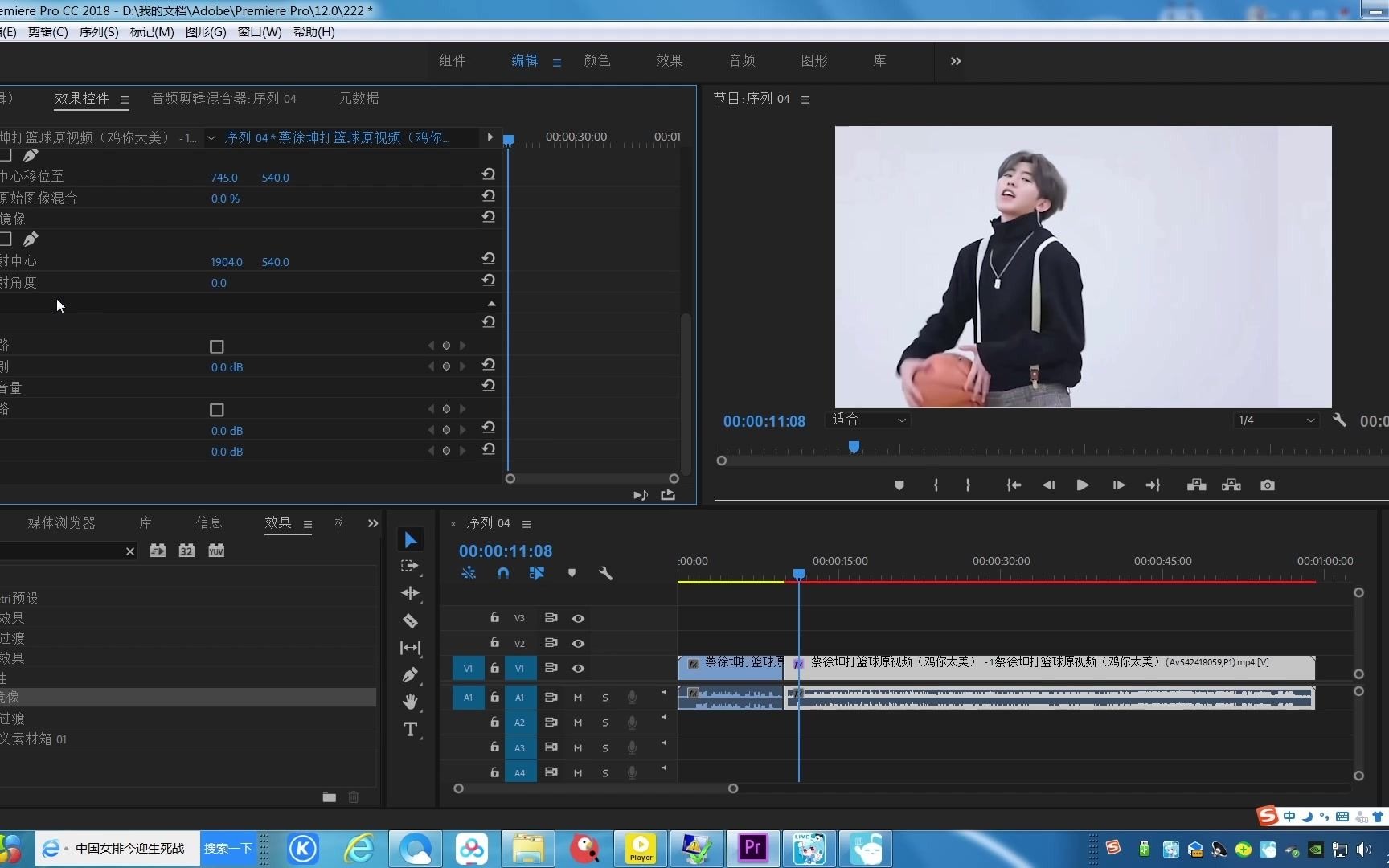Open the 序列(S) menu

pyautogui.click(x=99, y=32)
